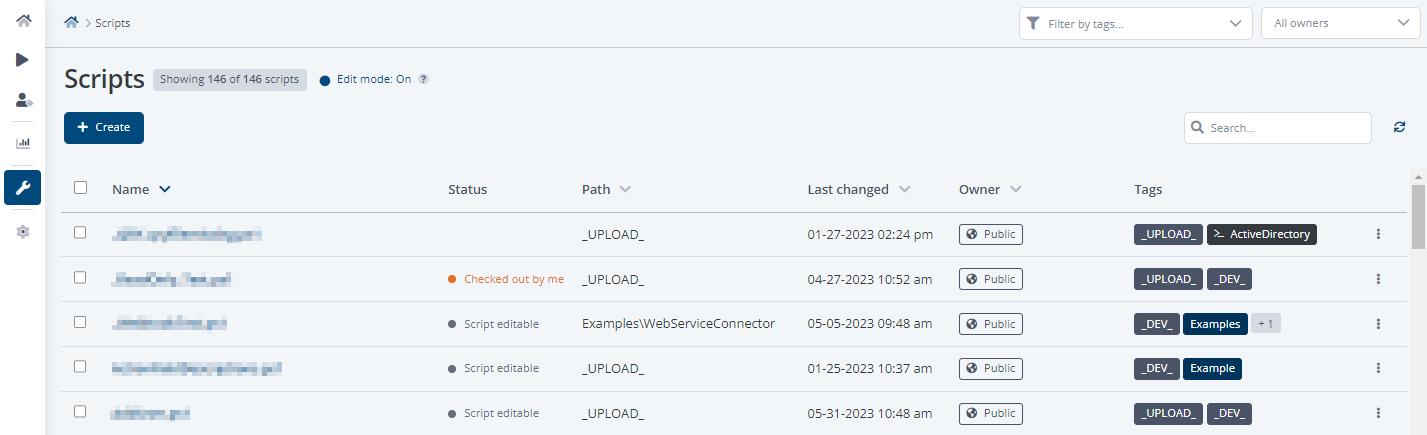Click the +1 more tags badge

point(1266,323)
